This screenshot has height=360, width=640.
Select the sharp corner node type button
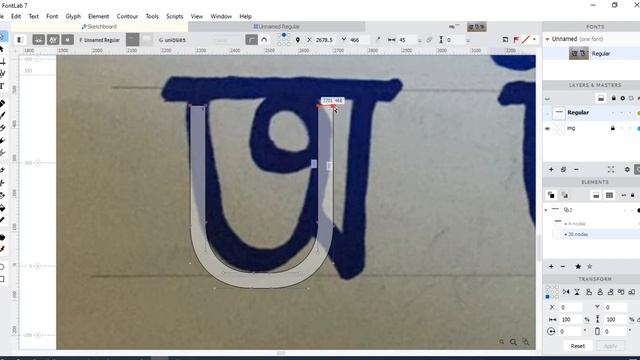tap(251, 40)
